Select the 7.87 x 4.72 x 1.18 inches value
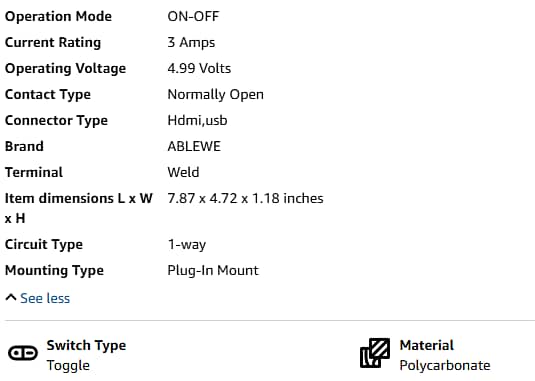Screen dimensions: 535x381 (x=245, y=198)
